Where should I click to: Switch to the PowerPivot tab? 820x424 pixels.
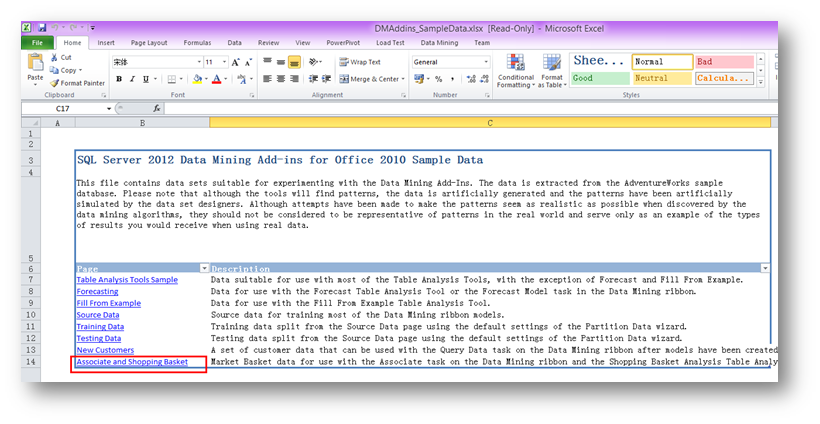343,43
